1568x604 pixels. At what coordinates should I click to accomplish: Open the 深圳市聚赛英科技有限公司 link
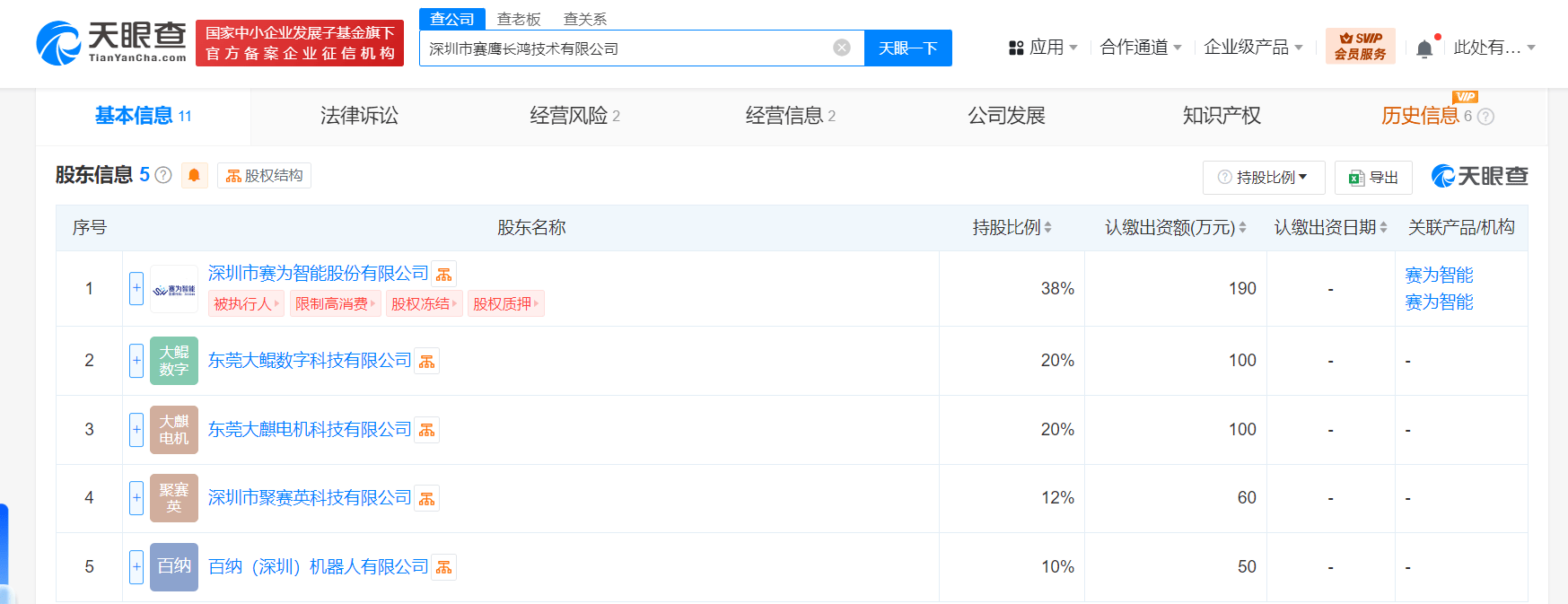click(x=310, y=497)
